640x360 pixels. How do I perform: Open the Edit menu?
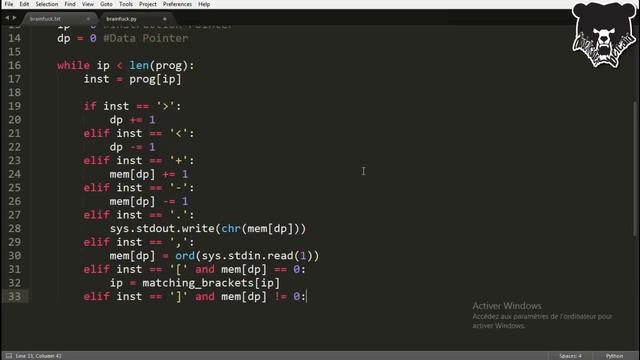click(x=24, y=4)
